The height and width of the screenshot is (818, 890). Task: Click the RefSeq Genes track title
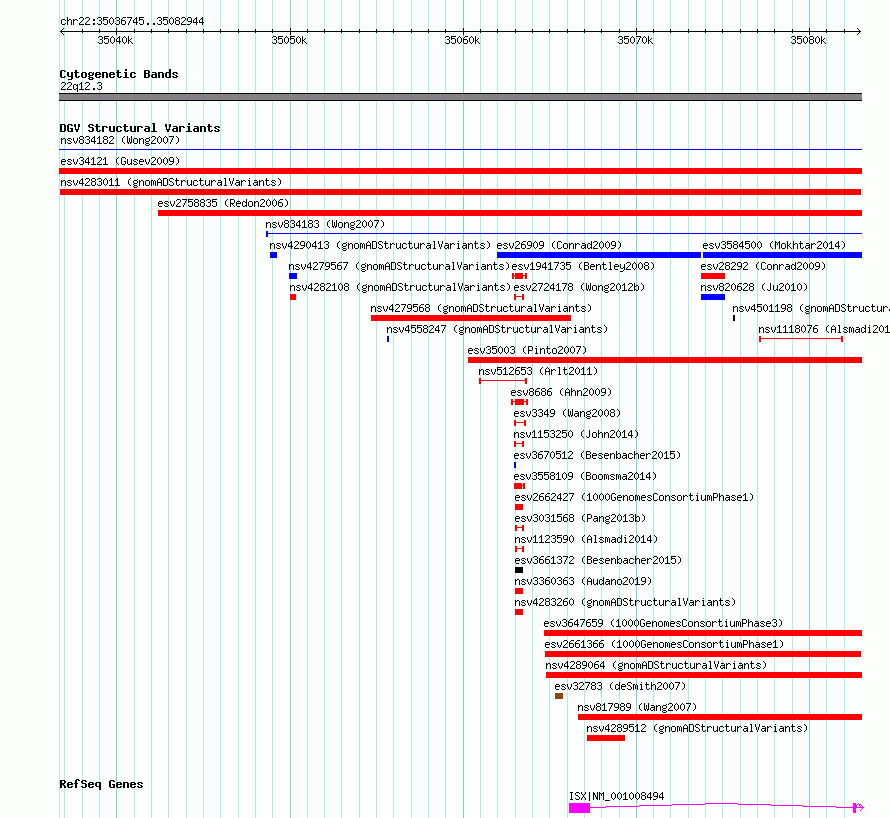point(101,785)
